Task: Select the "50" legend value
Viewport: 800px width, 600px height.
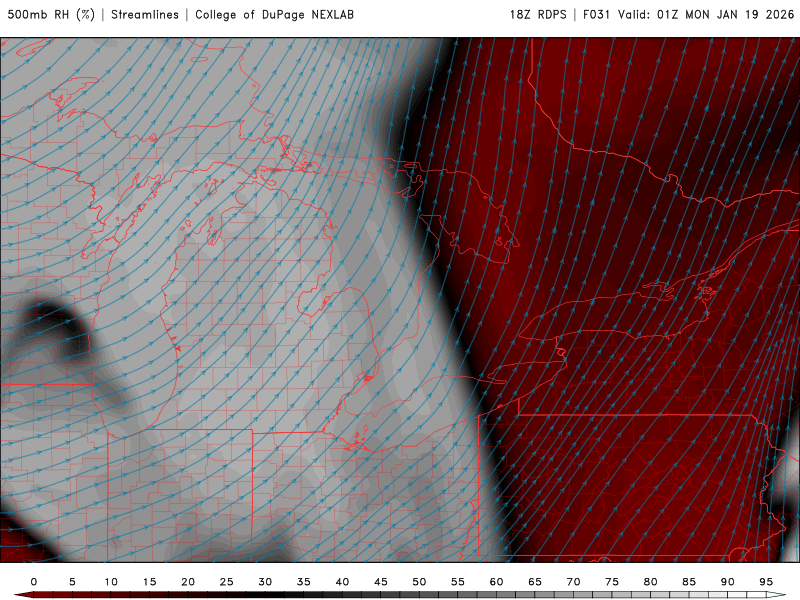Action: point(419,582)
